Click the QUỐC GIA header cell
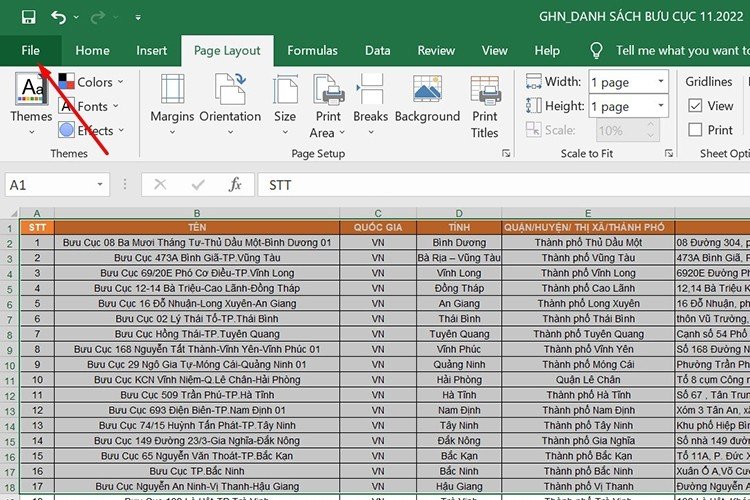 pyautogui.click(x=378, y=227)
